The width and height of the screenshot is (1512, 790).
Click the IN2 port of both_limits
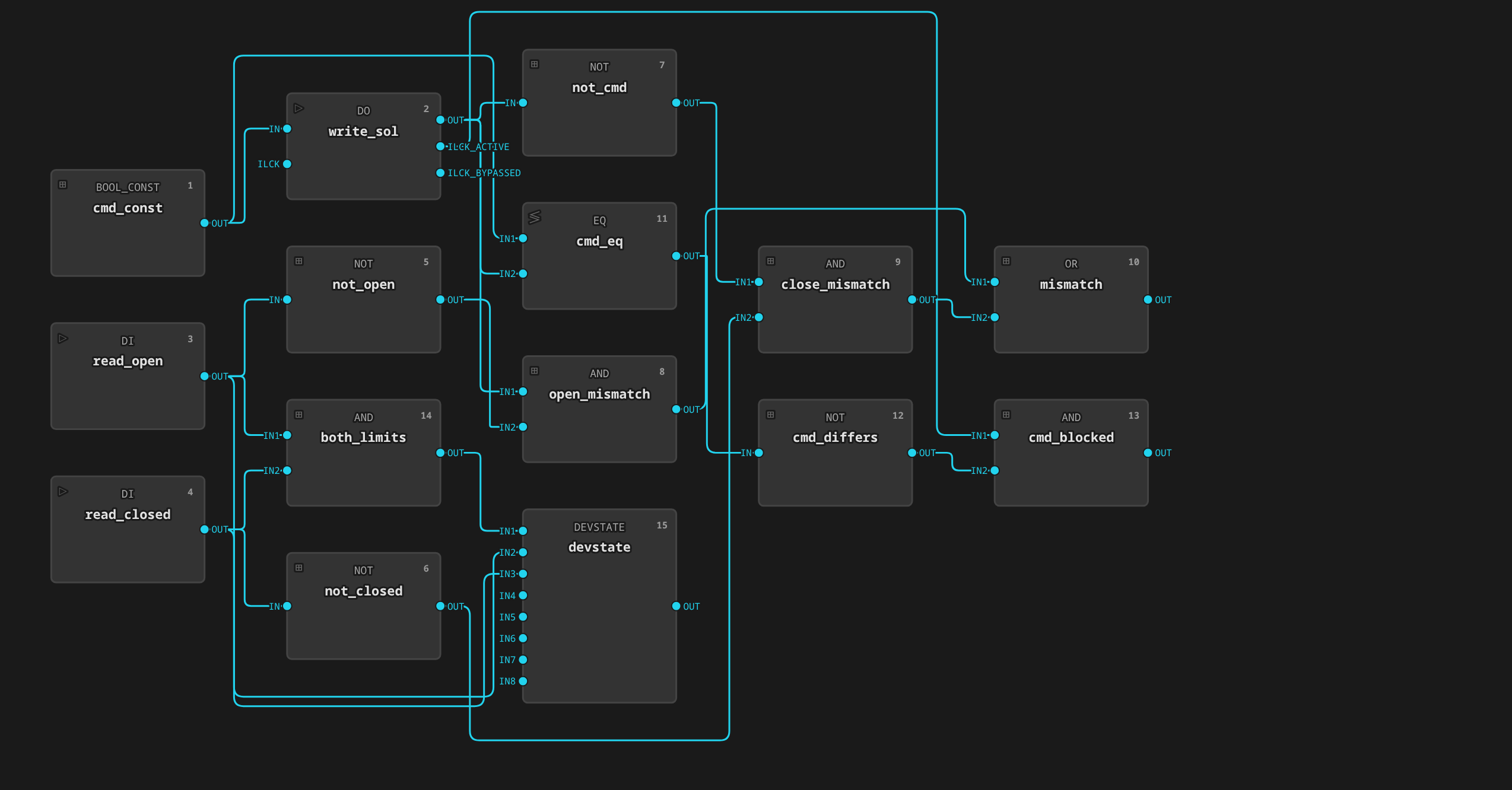tap(287, 470)
